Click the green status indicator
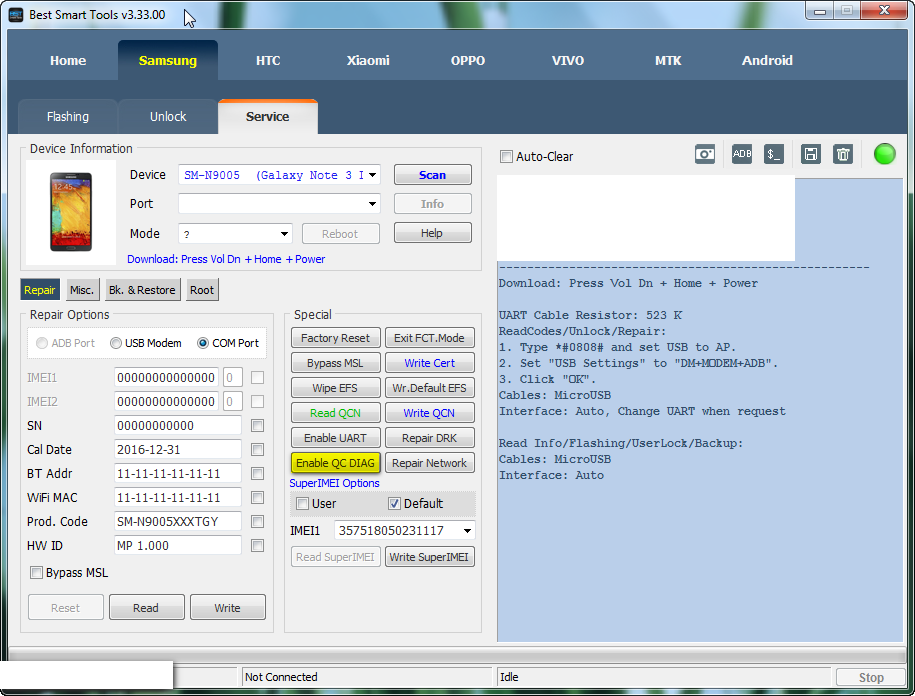Screen dimensions: 915x696 pyautogui.click(x=884, y=154)
